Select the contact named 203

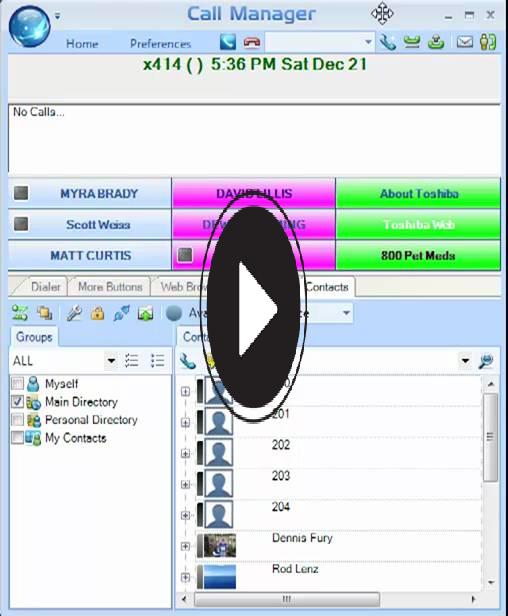(x=281, y=476)
